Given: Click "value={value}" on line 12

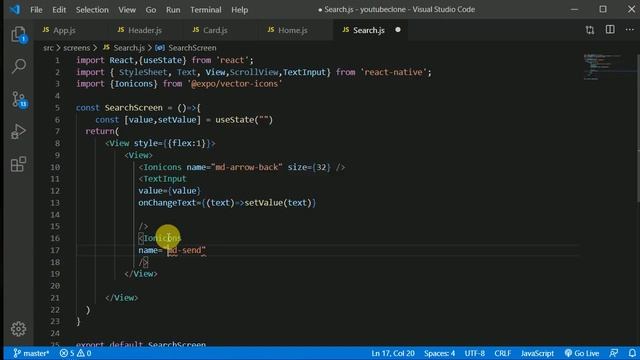Looking at the screenshot, I should point(169,191).
